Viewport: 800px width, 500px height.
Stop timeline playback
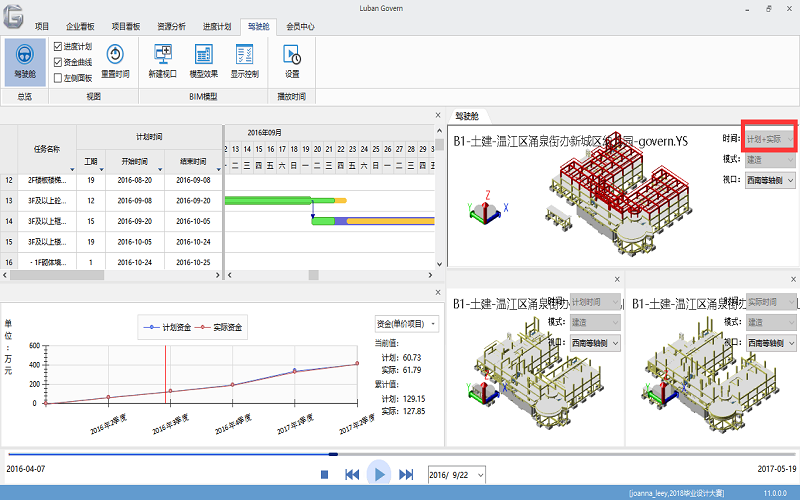[324, 475]
